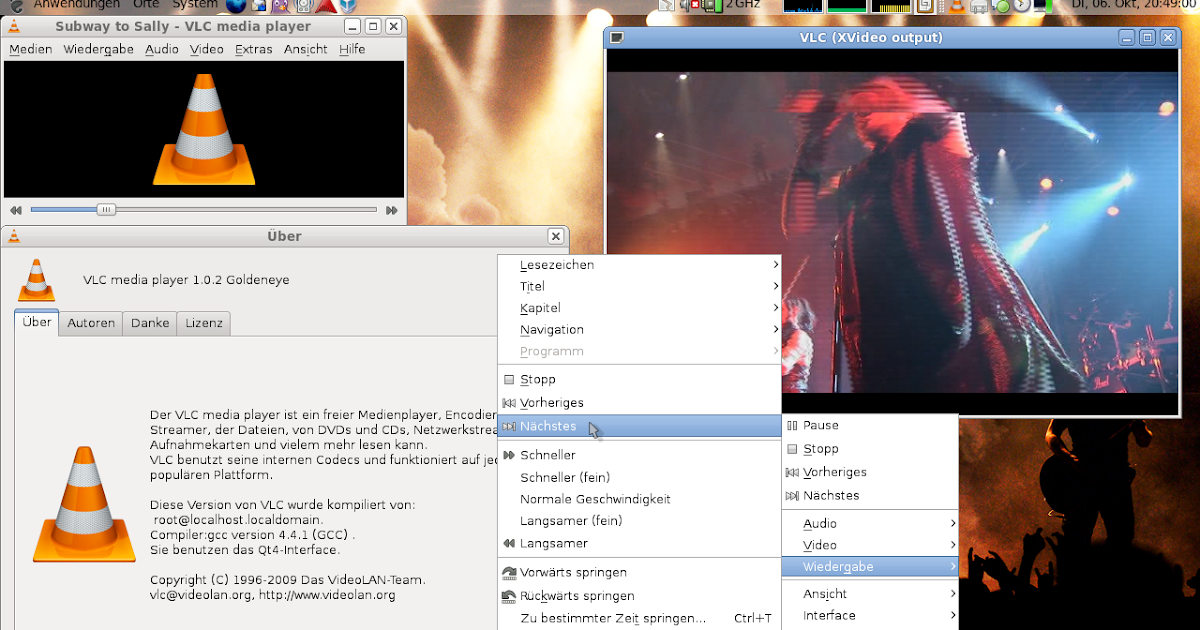Click Nächstes in the right-hand context menu
Image resolution: width=1200 pixels, height=630 pixels.
(870, 495)
